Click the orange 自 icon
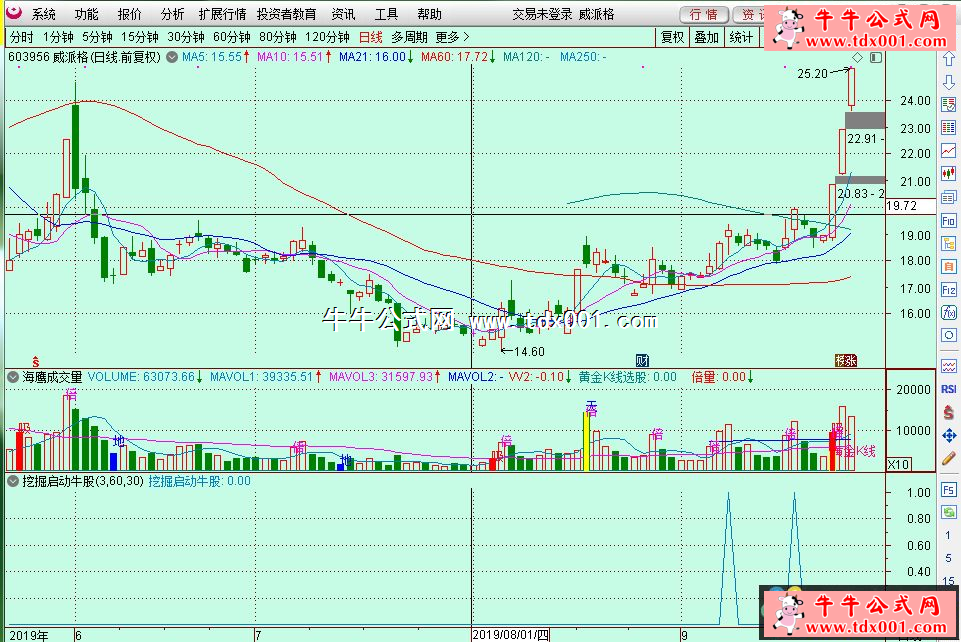This screenshot has height=642, width=961. coord(948,266)
